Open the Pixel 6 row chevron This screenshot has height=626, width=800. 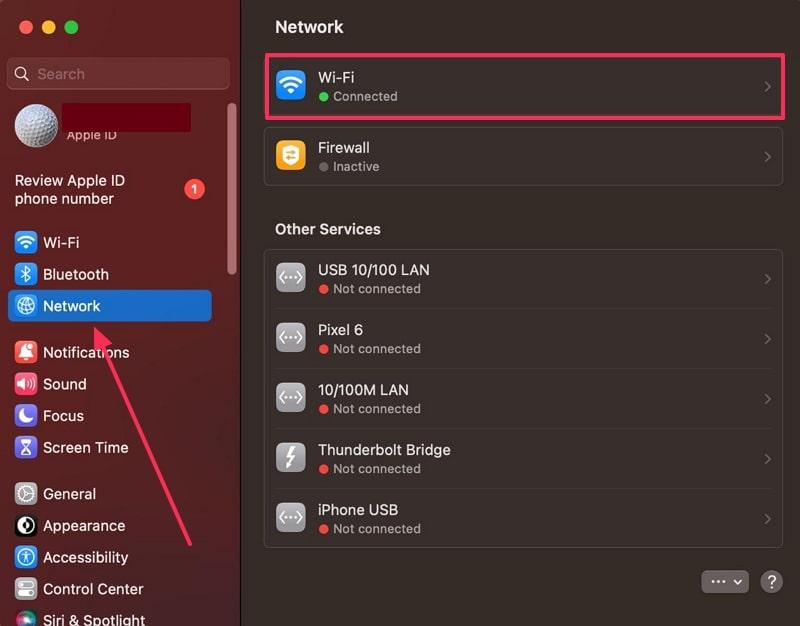point(767,339)
